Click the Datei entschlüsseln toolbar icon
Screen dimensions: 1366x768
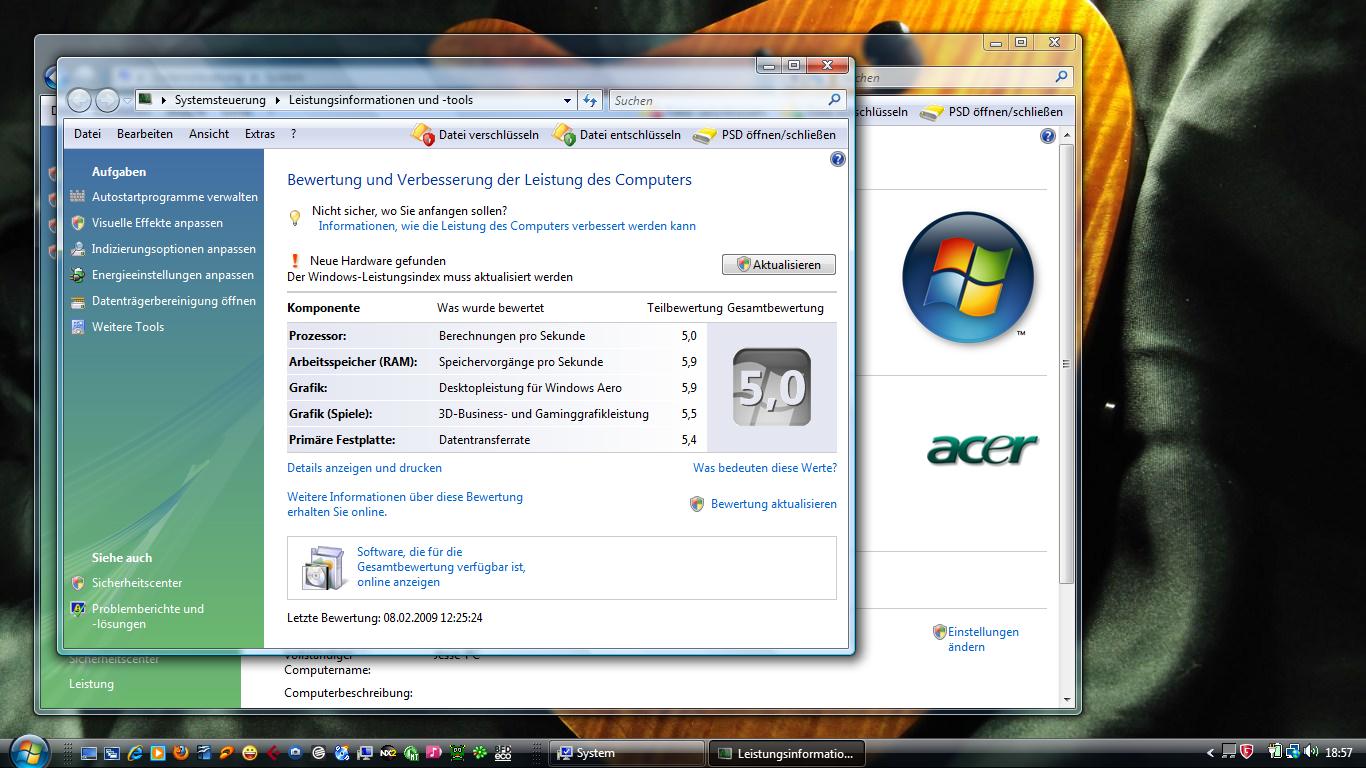point(564,135)
